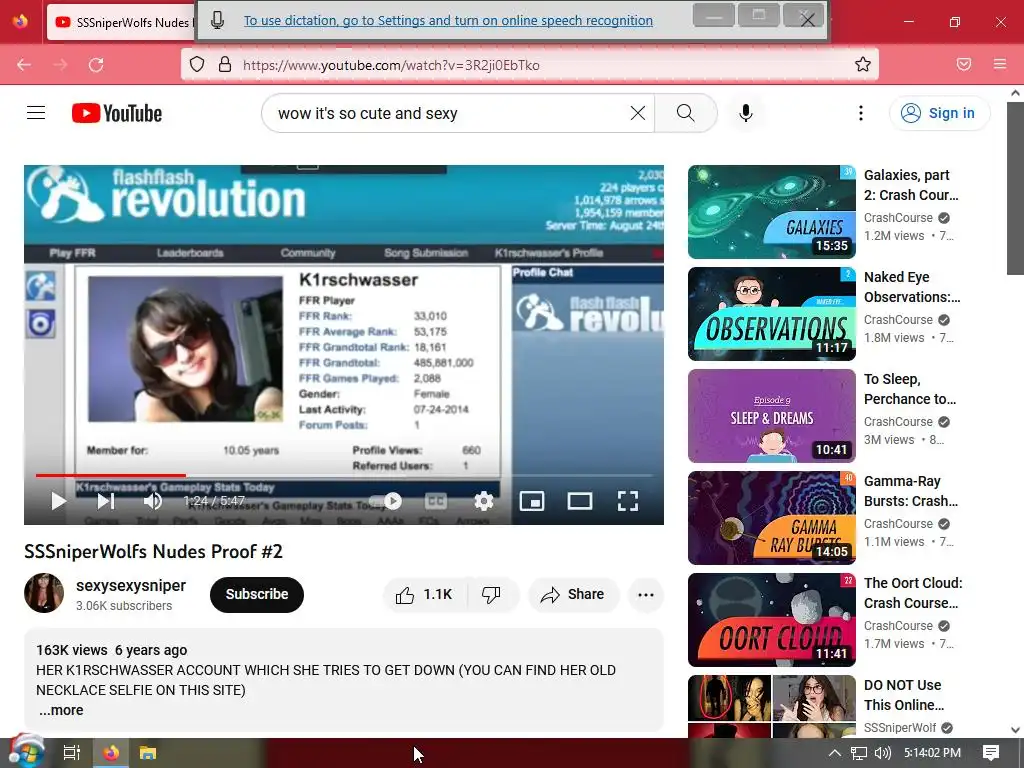
Task: Run search with the magnifier button
Action: pos(686,113)
